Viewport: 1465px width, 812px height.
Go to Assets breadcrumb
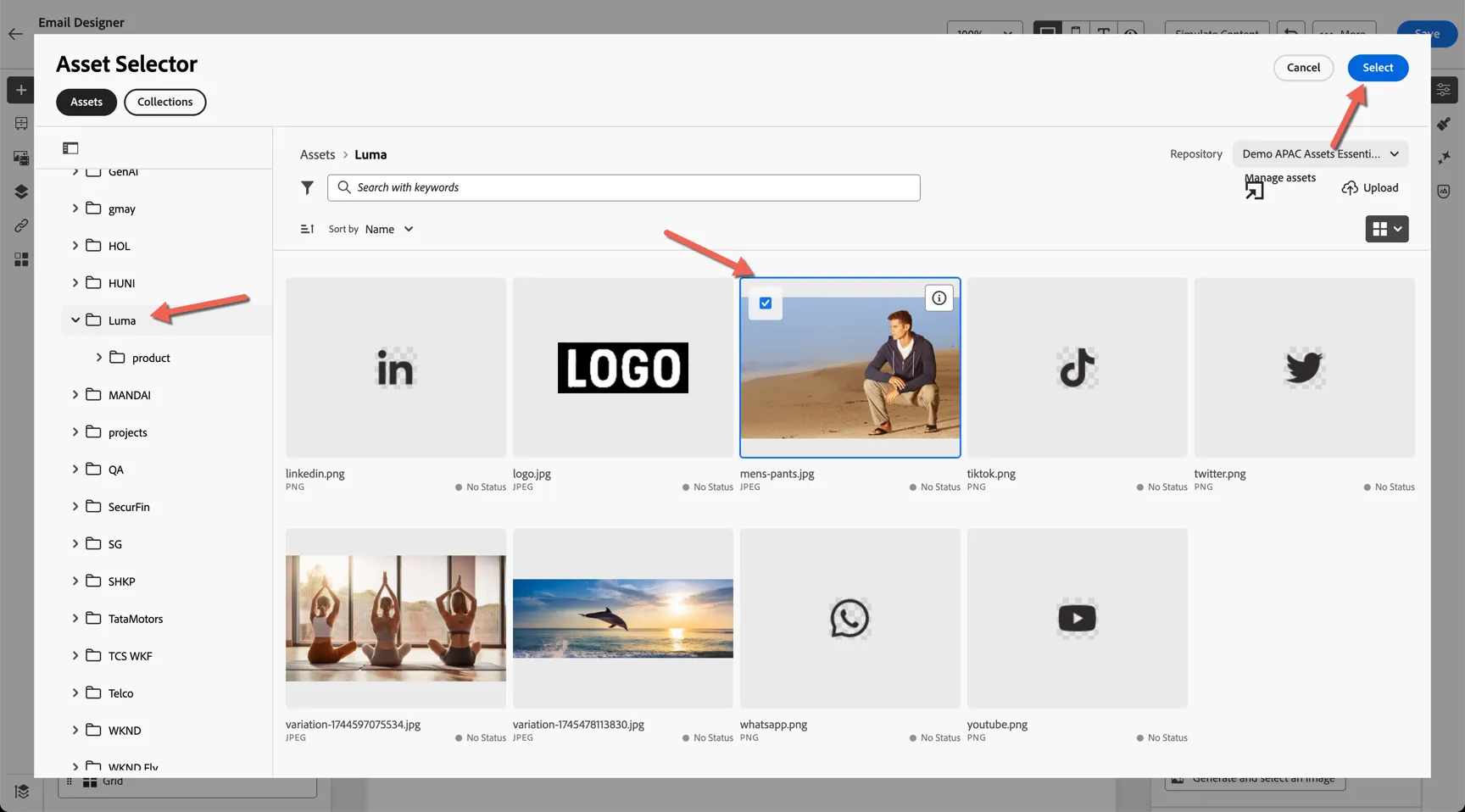pyautogui.click(x=318, y=154)
